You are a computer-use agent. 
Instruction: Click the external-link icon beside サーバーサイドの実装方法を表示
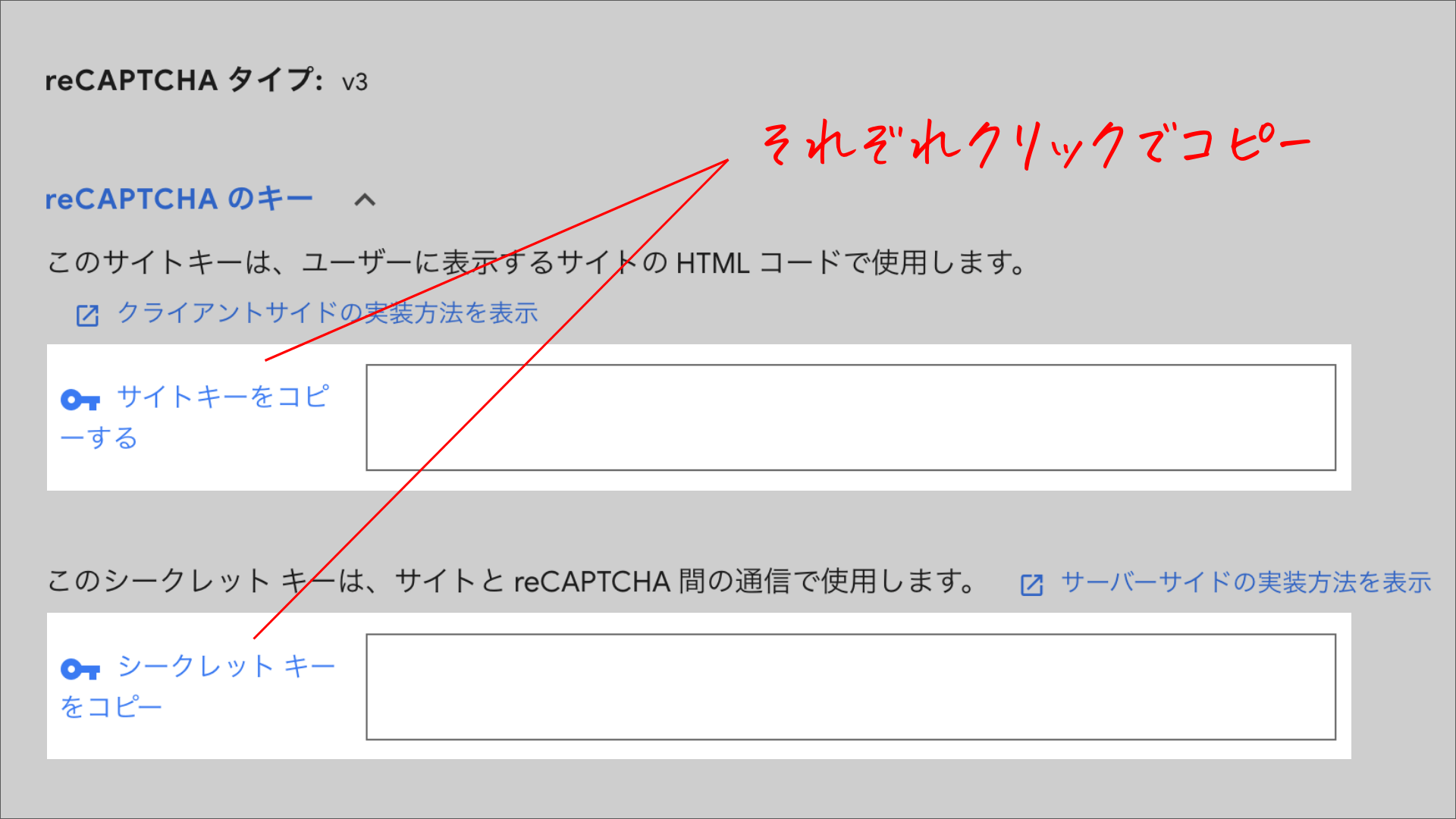[x=1031, y=585]
